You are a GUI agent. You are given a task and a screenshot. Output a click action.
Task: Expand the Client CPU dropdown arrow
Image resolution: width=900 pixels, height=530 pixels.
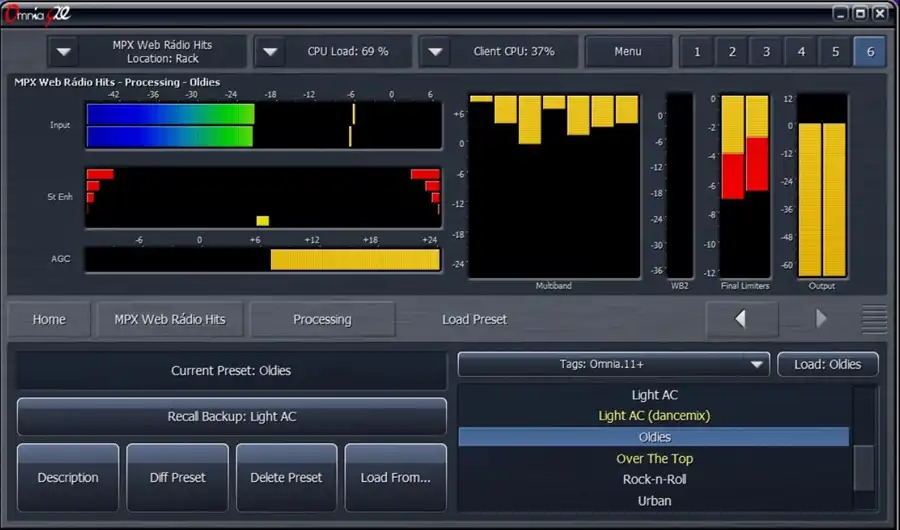pos(435,52)
